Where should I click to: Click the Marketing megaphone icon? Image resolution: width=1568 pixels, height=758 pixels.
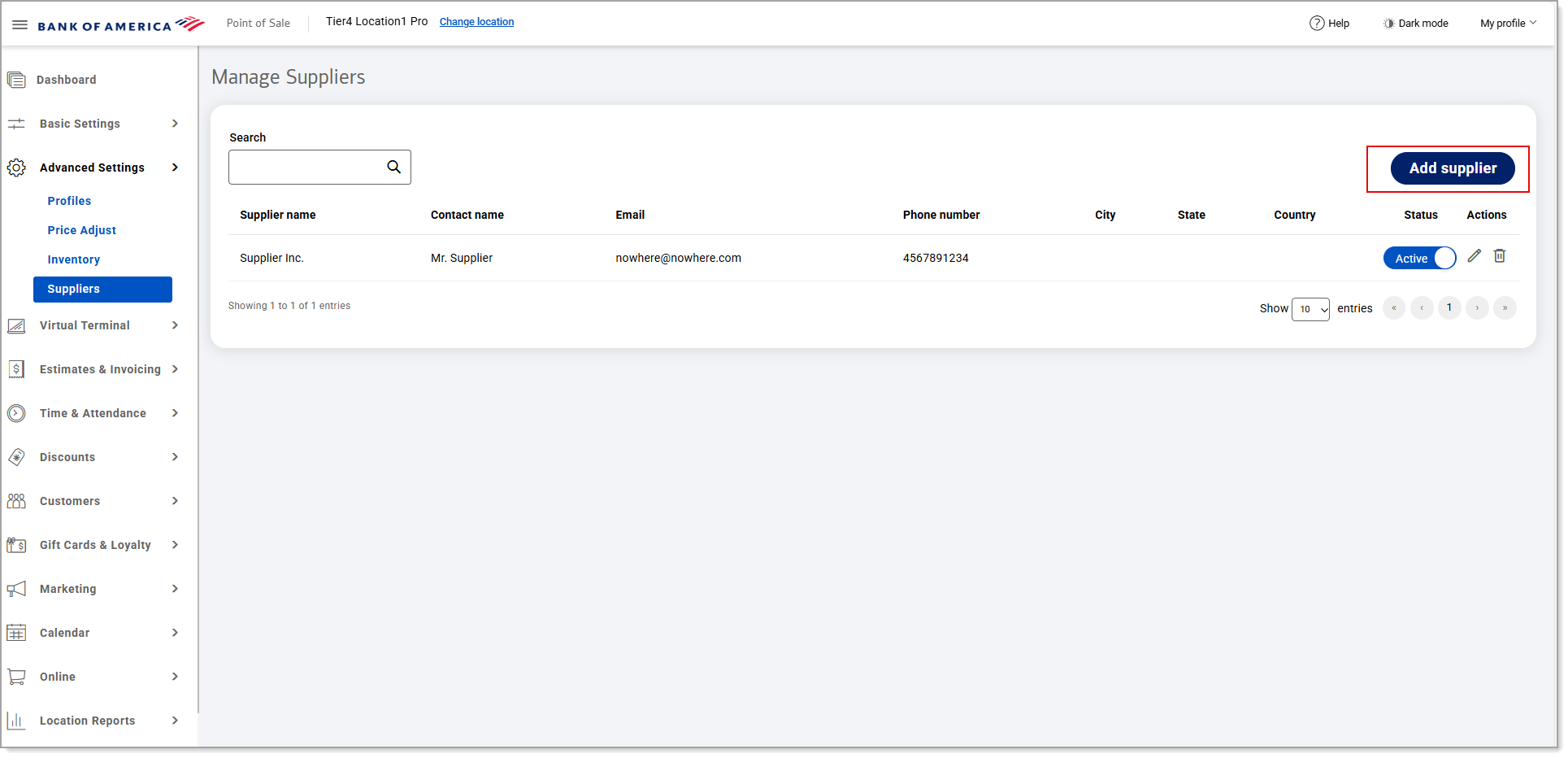pyautogui.click(x=16, y=589)
